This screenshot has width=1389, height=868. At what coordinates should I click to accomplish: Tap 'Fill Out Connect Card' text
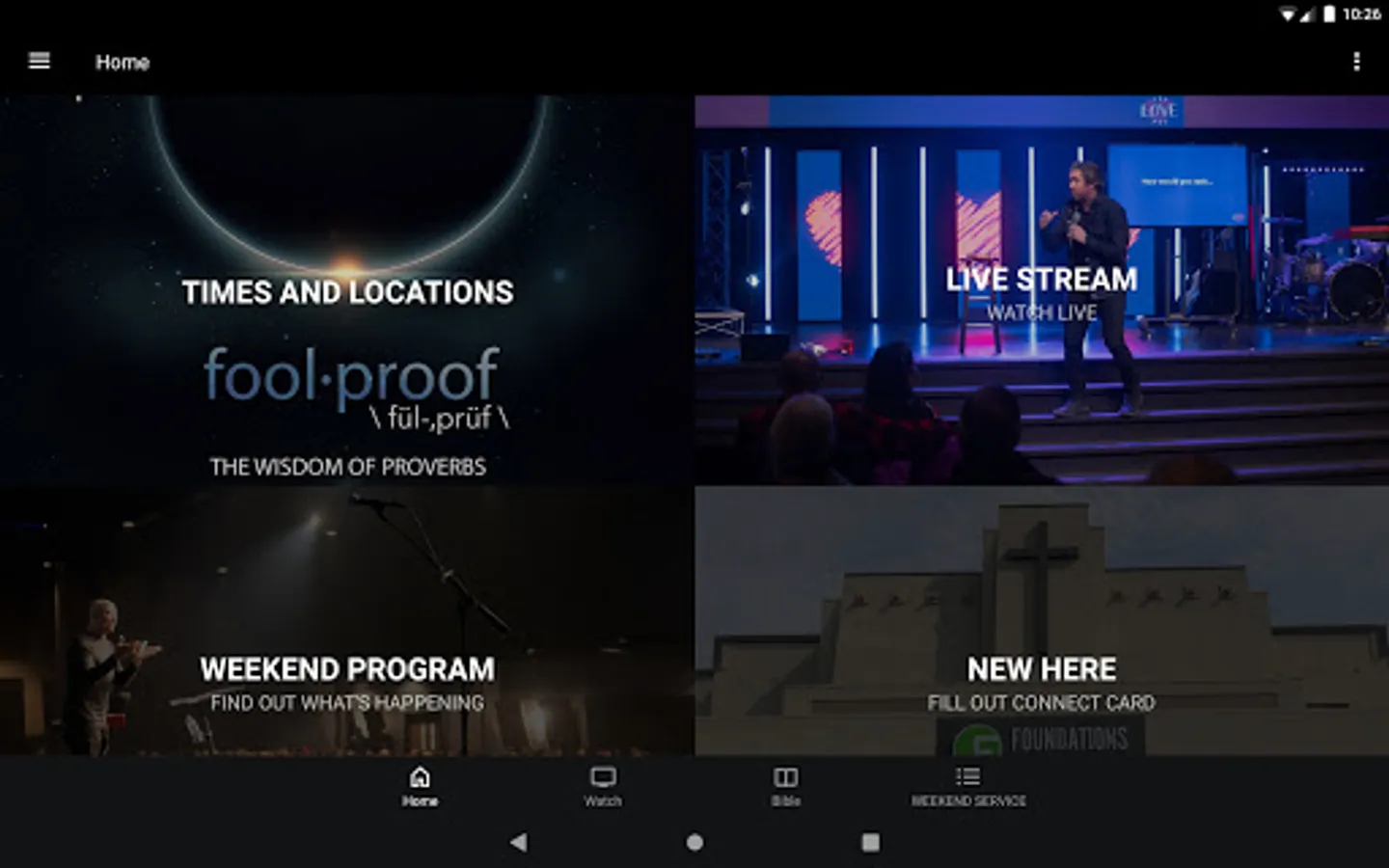click(1042, 703)
